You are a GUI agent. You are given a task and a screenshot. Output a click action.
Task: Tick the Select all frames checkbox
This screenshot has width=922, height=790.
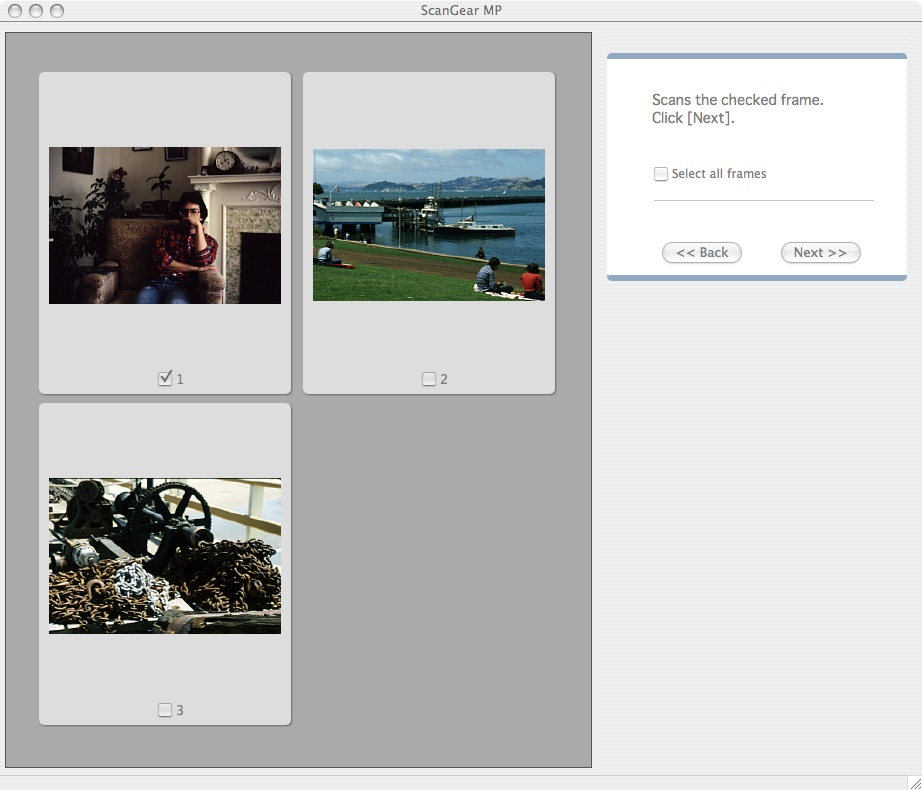(x=661, y=174)
